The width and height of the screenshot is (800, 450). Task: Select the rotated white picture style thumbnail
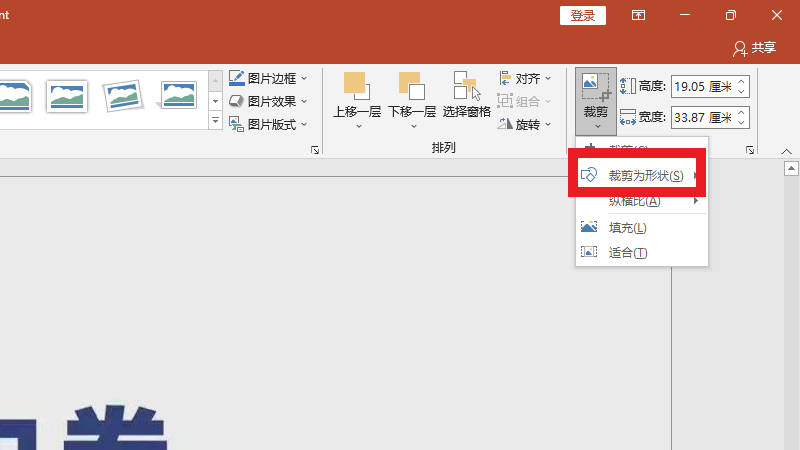pyautogui.click(x=122, y=96)
